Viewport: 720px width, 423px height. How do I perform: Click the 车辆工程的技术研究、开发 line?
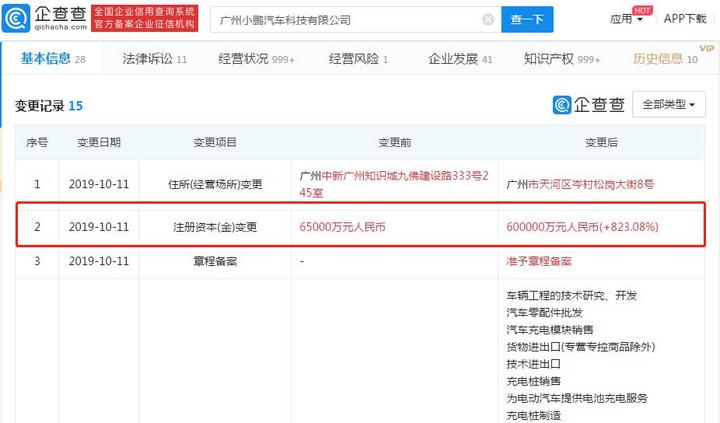[572, 295]
